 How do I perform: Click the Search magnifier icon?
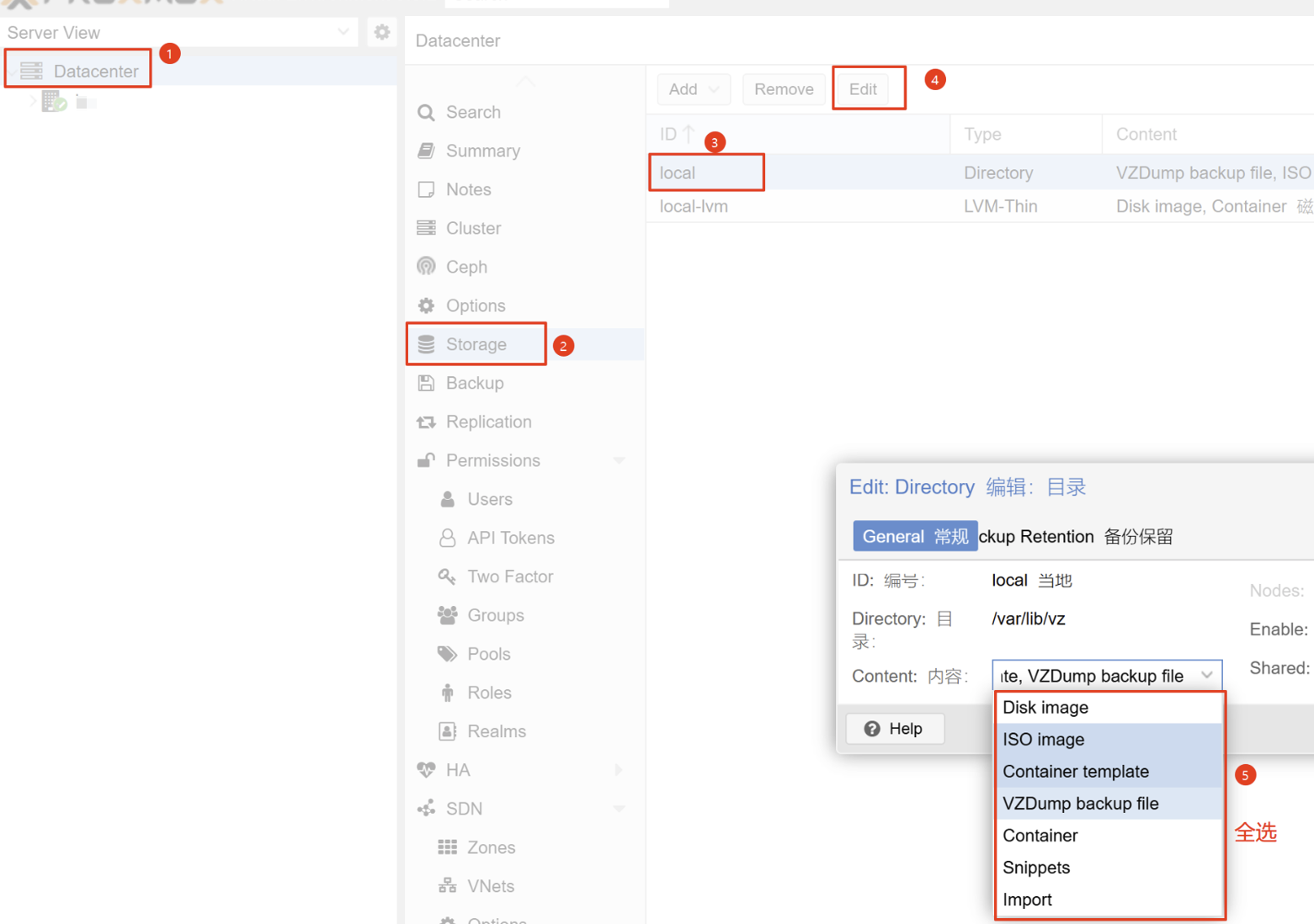pos(426,112)
